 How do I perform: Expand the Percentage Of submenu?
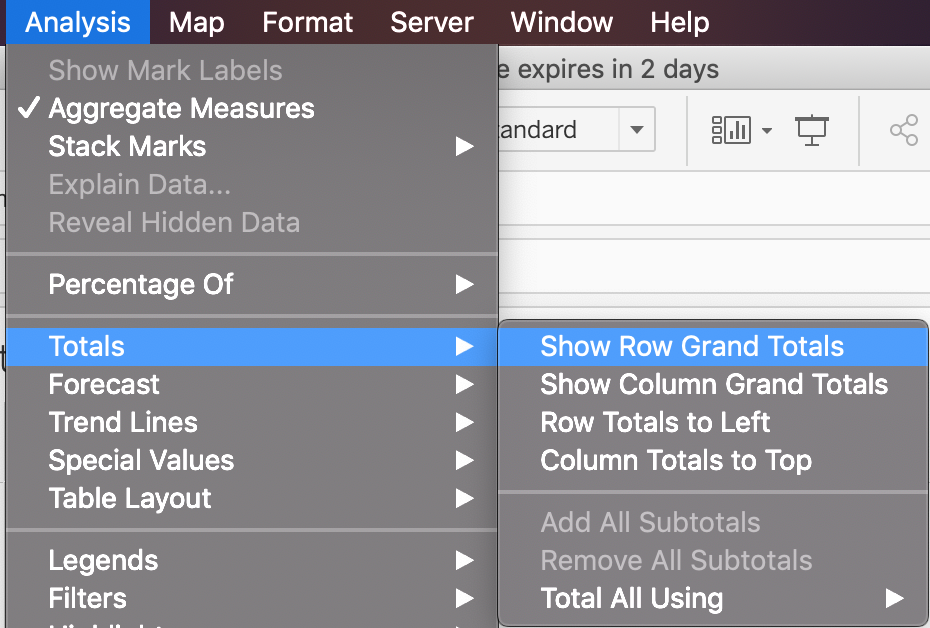click(x=141, y=284)
